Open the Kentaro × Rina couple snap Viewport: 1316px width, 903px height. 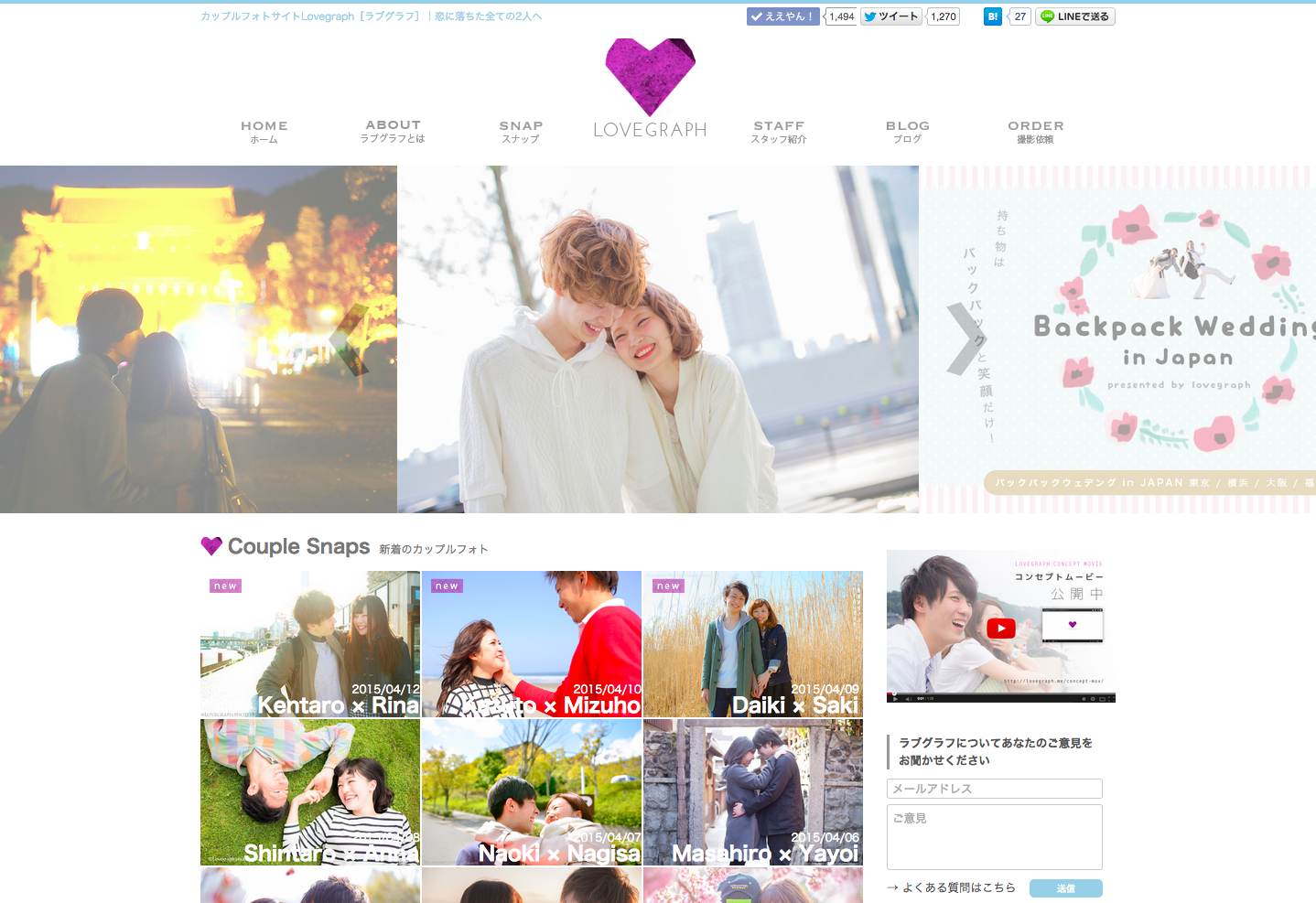click(309, 643)
